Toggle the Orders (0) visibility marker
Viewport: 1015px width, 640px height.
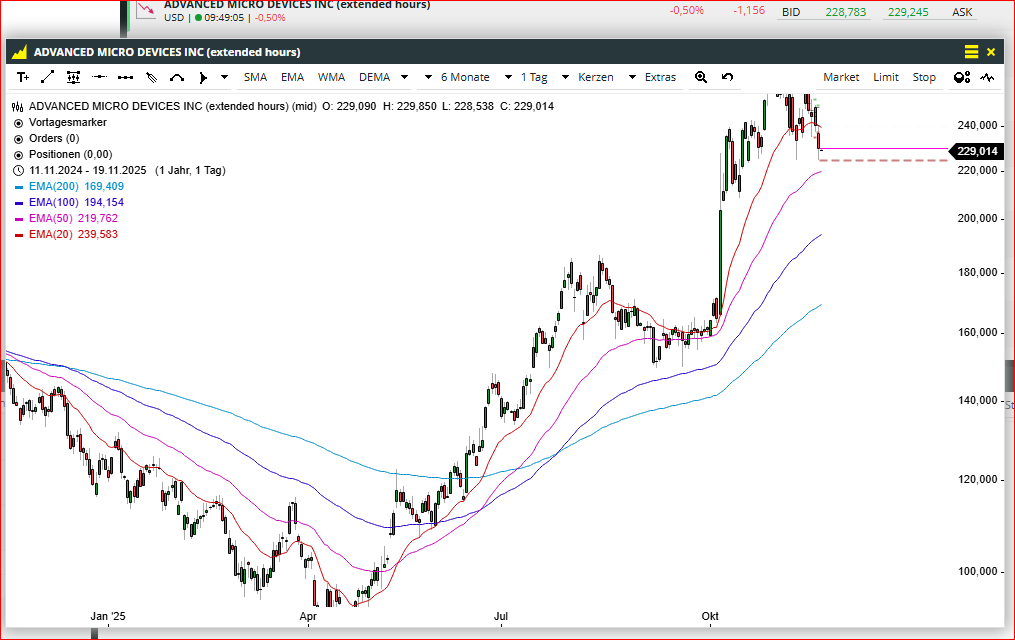tap(19, 138)
